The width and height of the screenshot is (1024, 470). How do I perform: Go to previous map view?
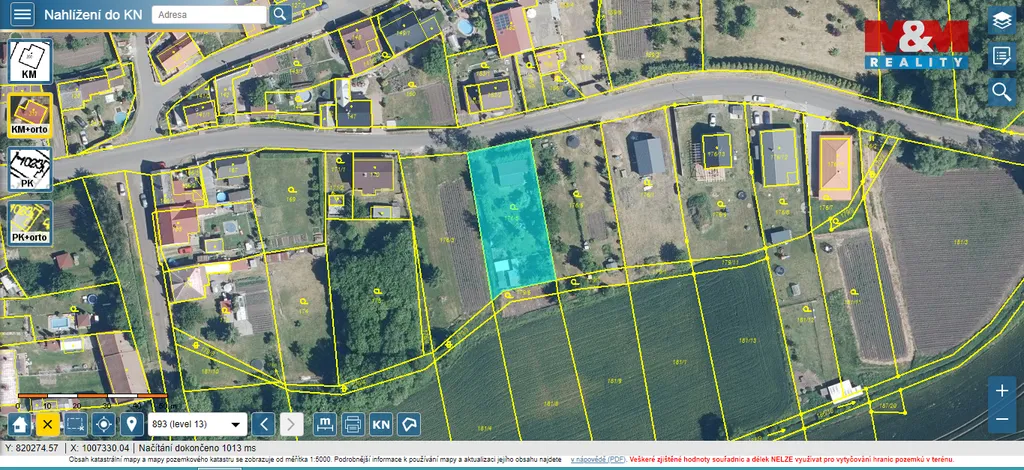pyautogui.click(x=262, y=424)
